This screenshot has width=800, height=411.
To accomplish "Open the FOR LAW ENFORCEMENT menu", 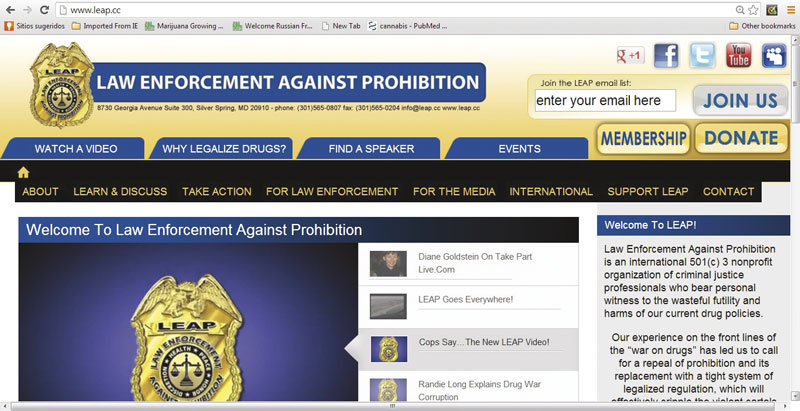I will tap(332, 192).
